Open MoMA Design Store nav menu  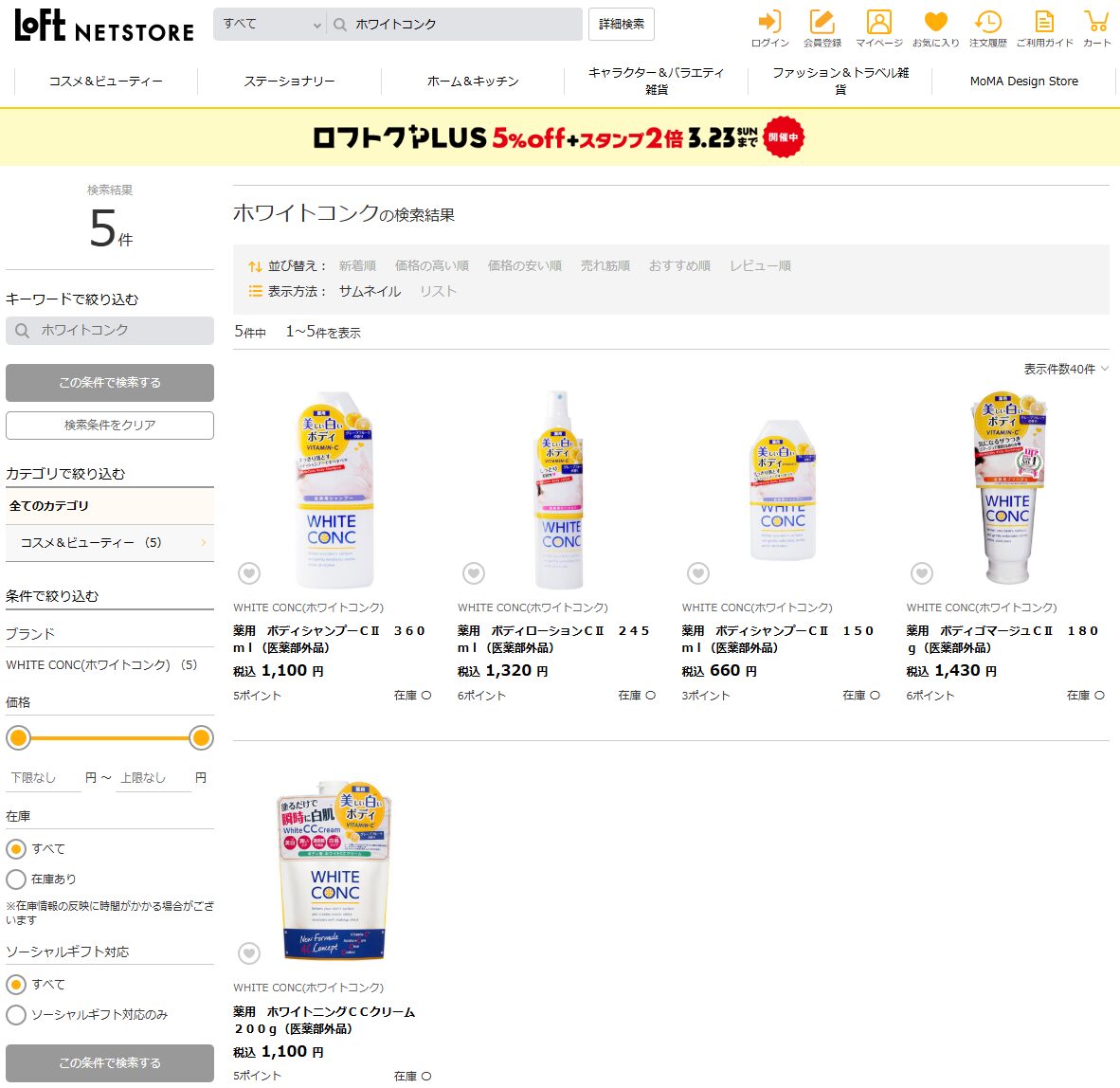click(x=1023, y=82)
